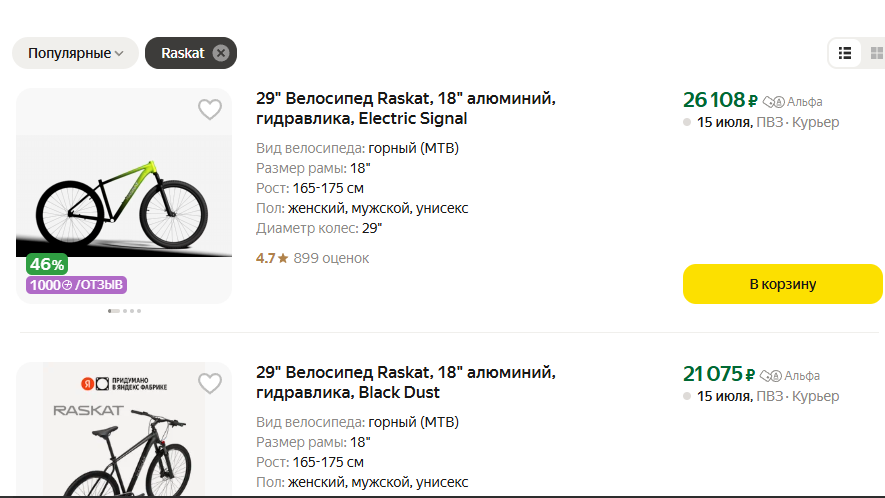View the Black Dust bike thumbnail
The width and height of the screenshot is (885, 498).
point(124,430)
